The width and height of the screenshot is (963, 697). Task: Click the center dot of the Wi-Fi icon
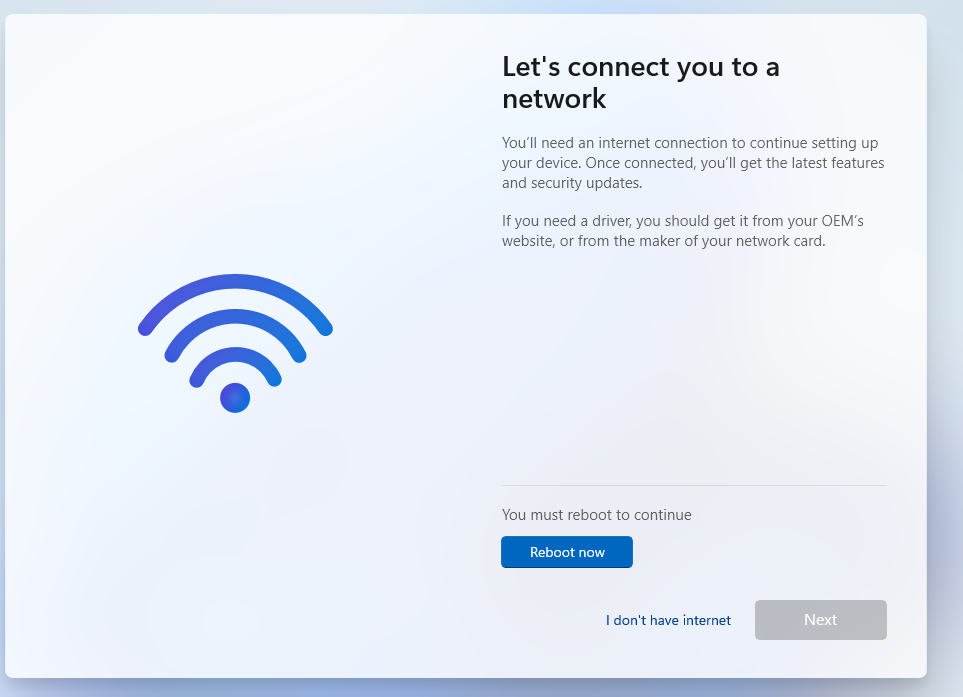tap(235, 398)
